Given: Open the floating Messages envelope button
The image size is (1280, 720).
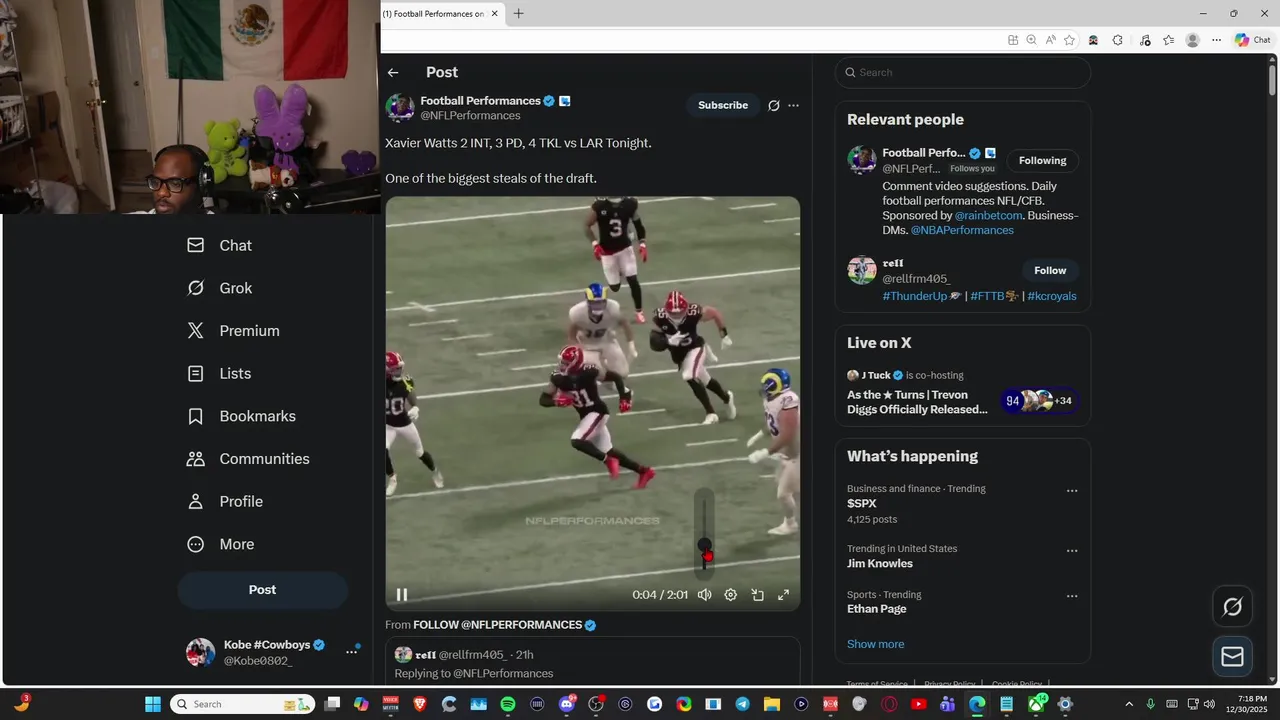Looking at the screenshot, I should tap(1232, 656).
